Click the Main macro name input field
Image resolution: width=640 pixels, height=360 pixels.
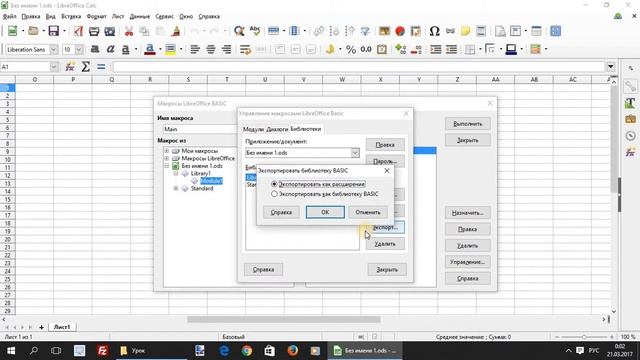(x=199, y=129)
